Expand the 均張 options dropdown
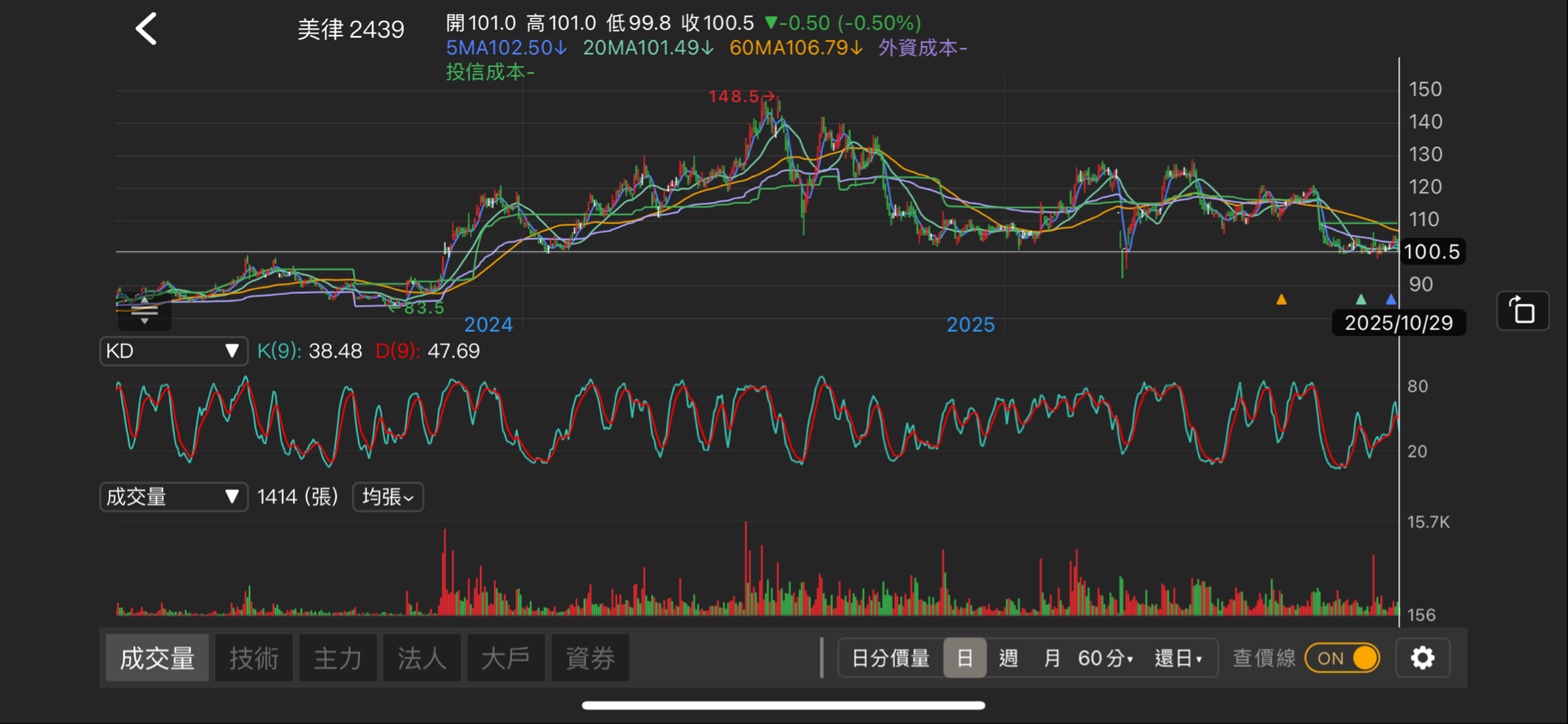The image size is (1568, 724). 388,497
